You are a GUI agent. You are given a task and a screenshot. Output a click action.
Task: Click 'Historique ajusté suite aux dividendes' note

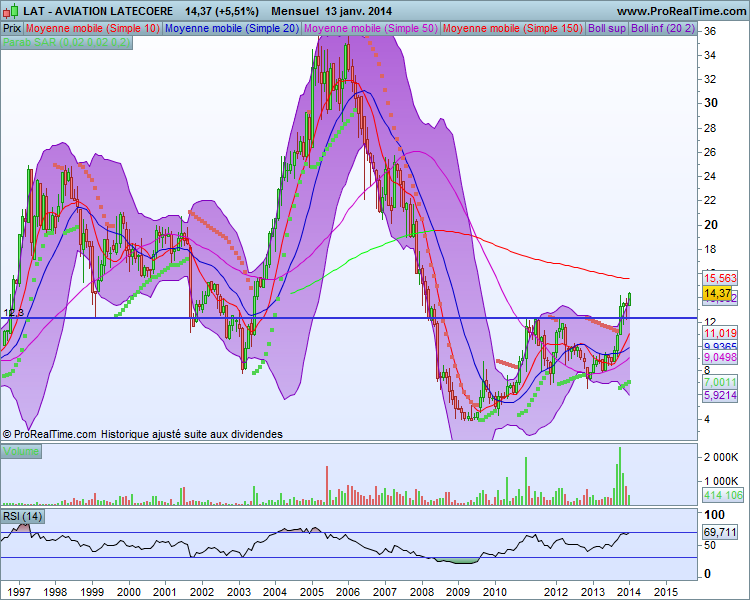coord(192,434)
